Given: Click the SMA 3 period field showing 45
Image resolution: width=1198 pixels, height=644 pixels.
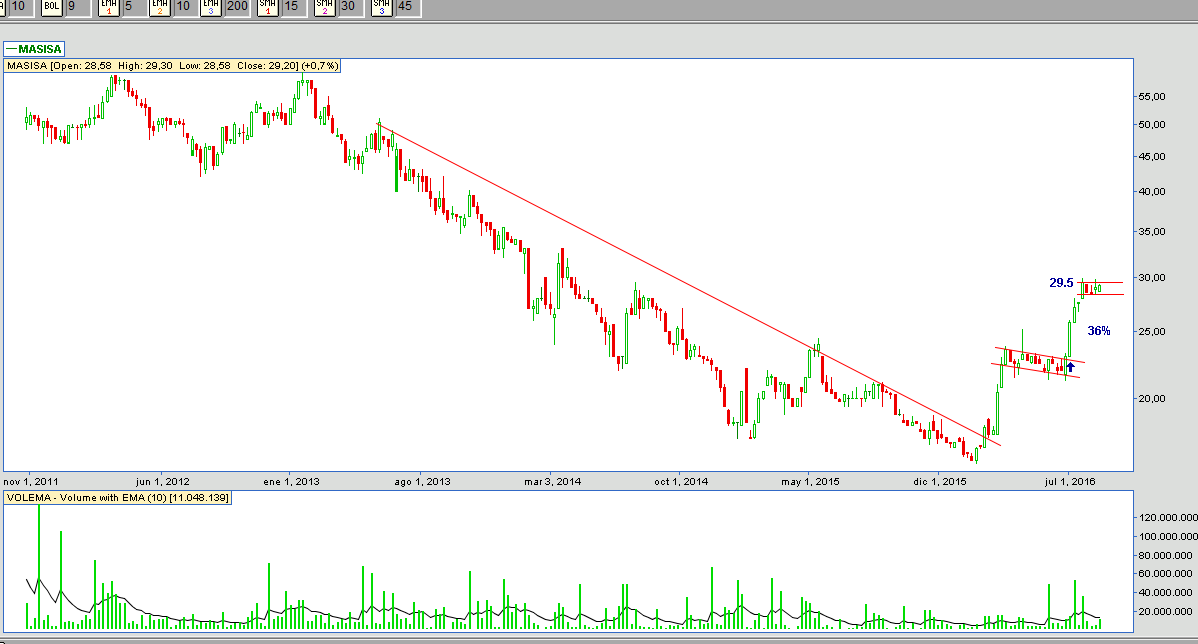Looking at the screenshot, I should pyautogui.click(x=405, y=6).
